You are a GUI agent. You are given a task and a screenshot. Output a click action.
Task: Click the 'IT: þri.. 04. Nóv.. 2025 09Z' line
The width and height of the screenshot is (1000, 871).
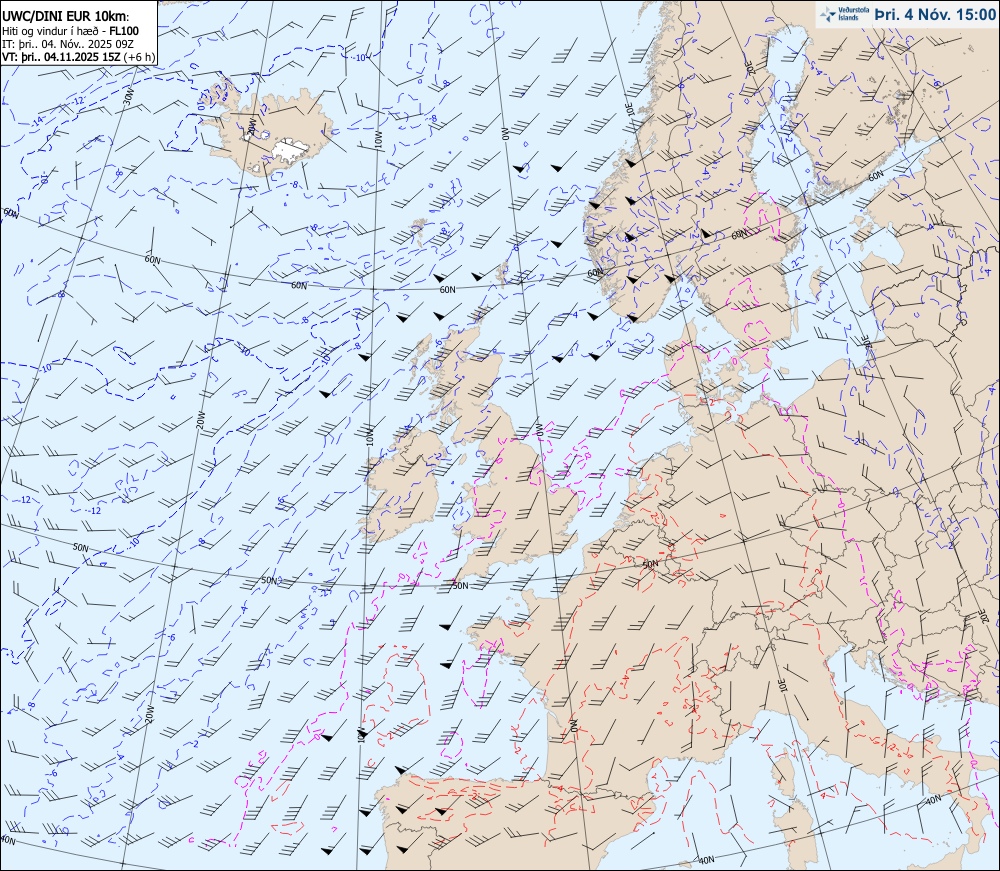[68, 44]
